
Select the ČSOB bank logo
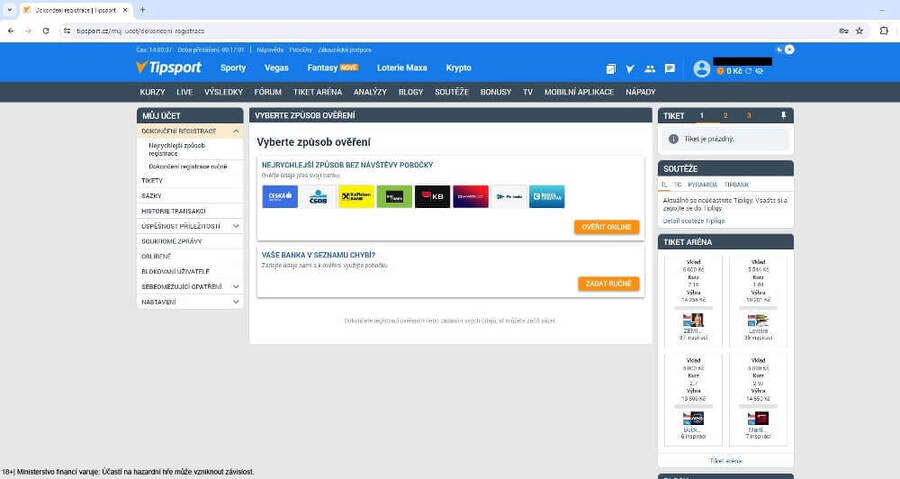click(318, 196)
